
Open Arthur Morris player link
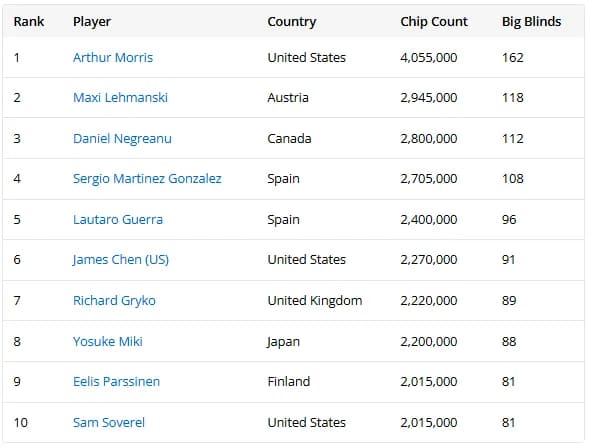click(113, 57)
